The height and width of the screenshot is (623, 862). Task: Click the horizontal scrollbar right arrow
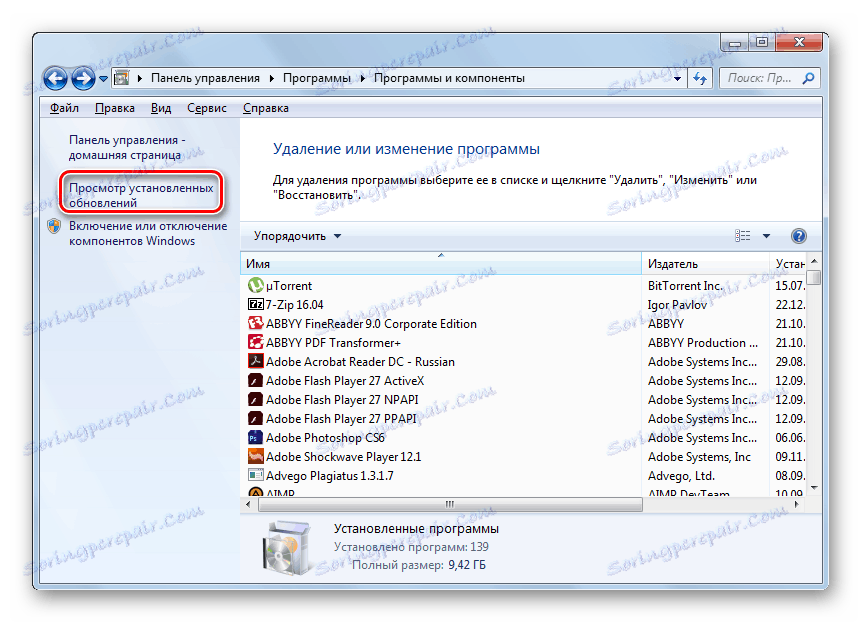point(797,504)
